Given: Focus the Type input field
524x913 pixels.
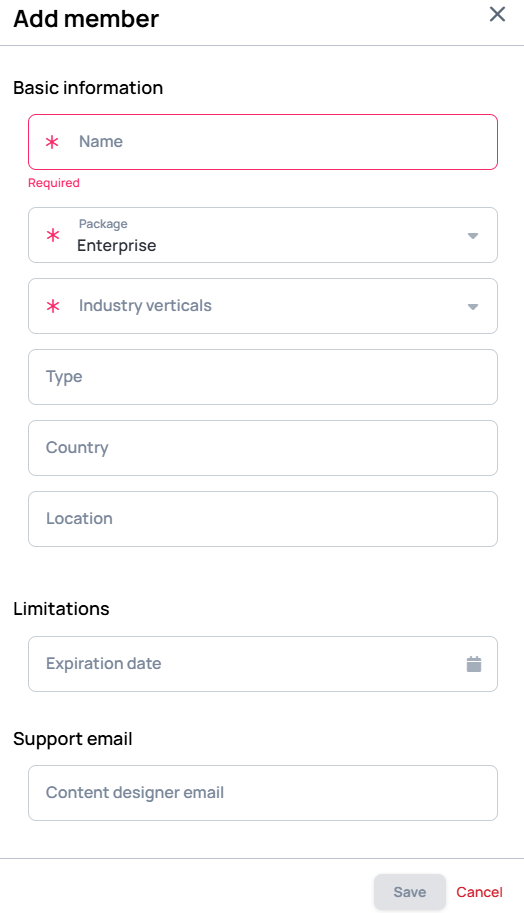Looking at the screenshot, I should pyautogui.click(x=263, y=377).
